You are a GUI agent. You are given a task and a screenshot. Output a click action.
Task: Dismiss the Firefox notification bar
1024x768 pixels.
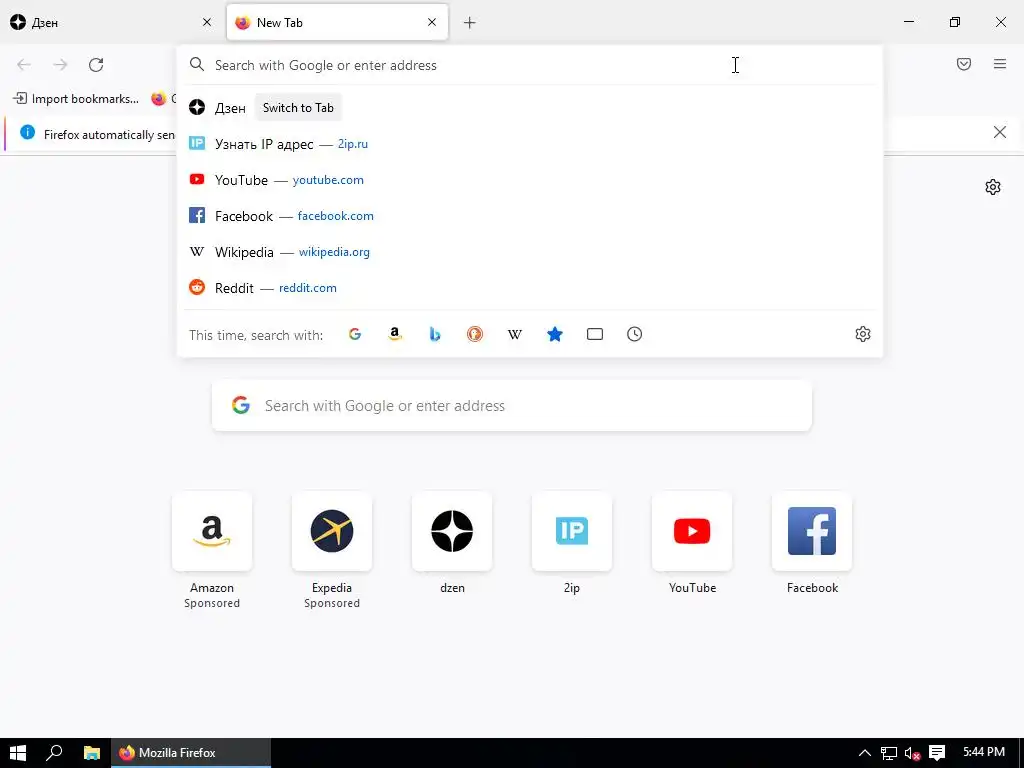[x=1000, y=133]
